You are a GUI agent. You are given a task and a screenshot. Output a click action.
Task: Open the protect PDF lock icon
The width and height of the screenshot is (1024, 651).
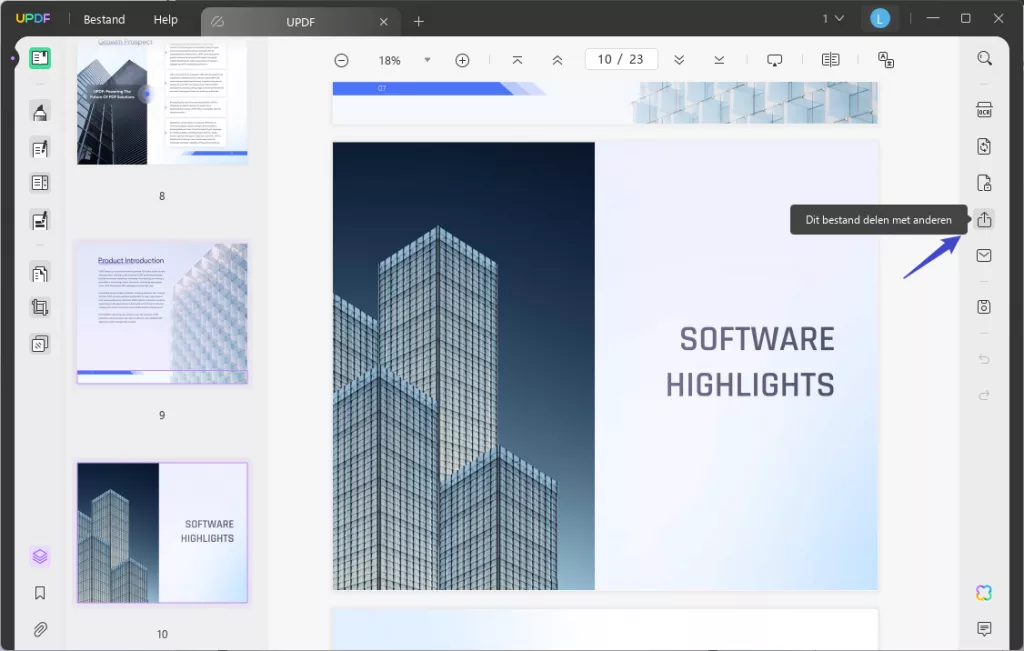(984, 183)
